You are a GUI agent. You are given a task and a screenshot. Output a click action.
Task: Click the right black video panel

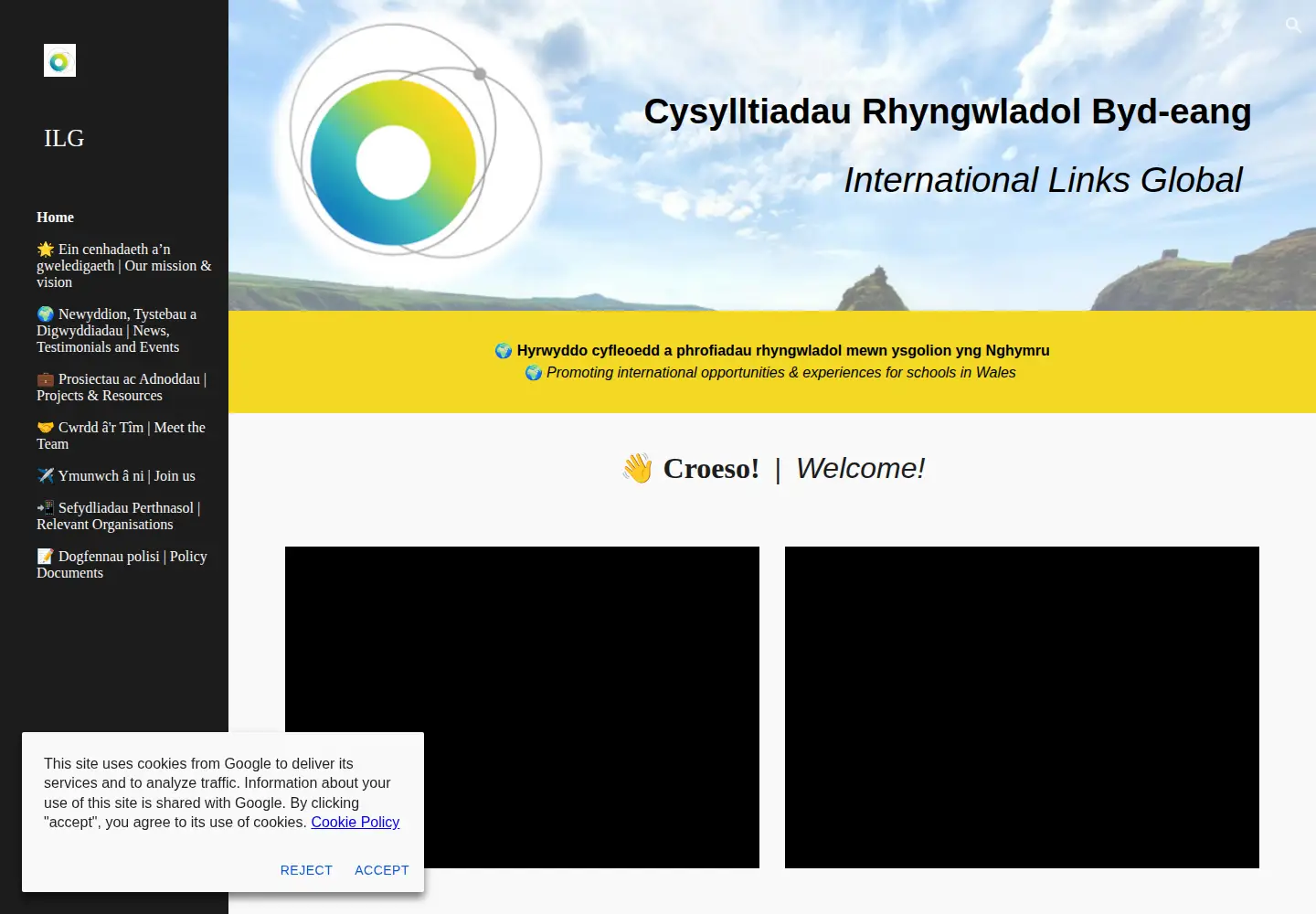click(1022, 707)
